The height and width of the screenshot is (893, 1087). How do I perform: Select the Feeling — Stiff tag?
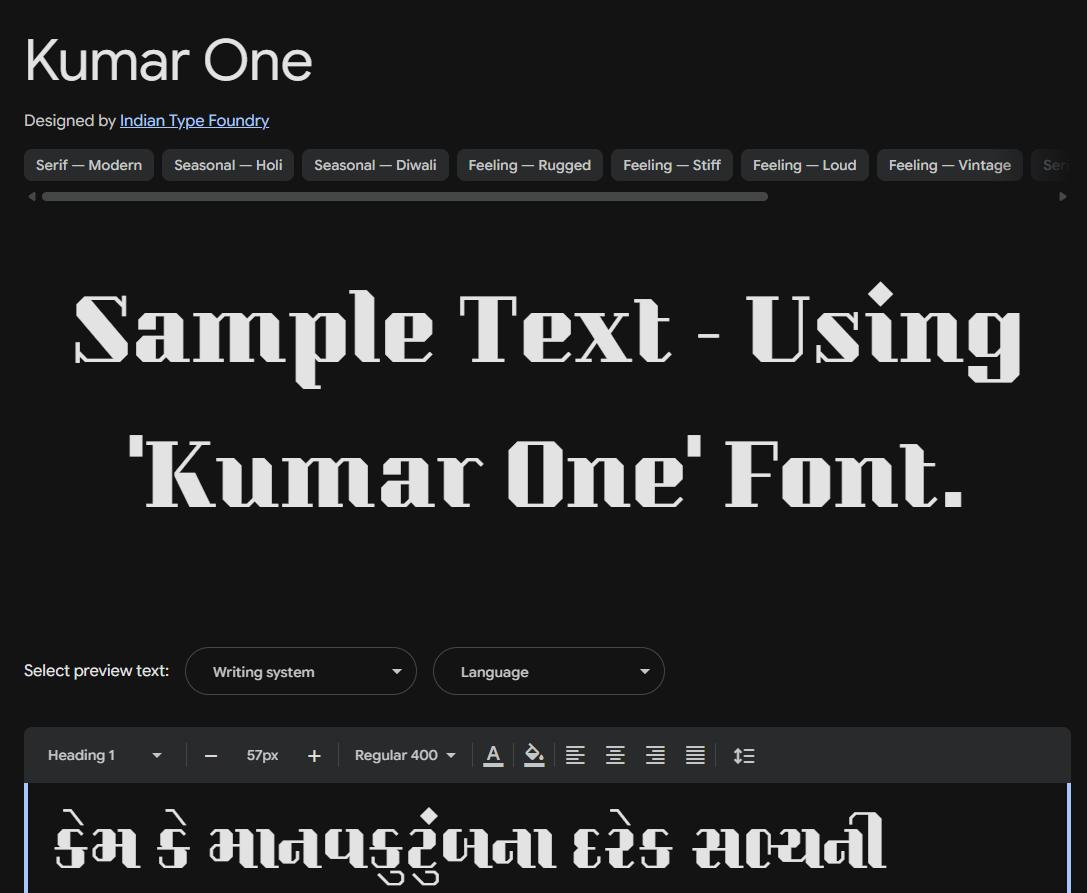pos(672,165)
